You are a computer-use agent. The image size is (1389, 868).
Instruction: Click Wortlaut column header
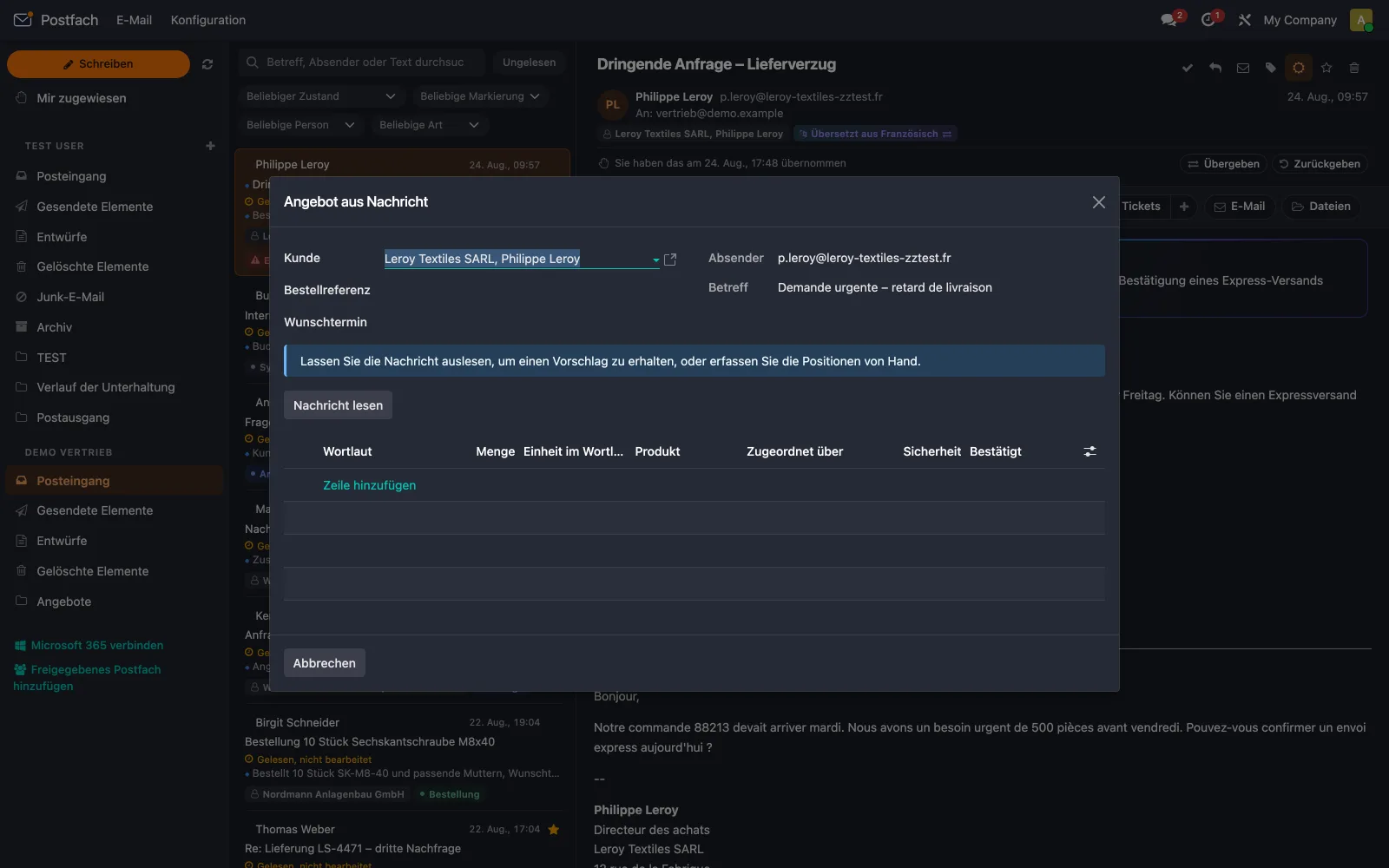pos(347,451)
